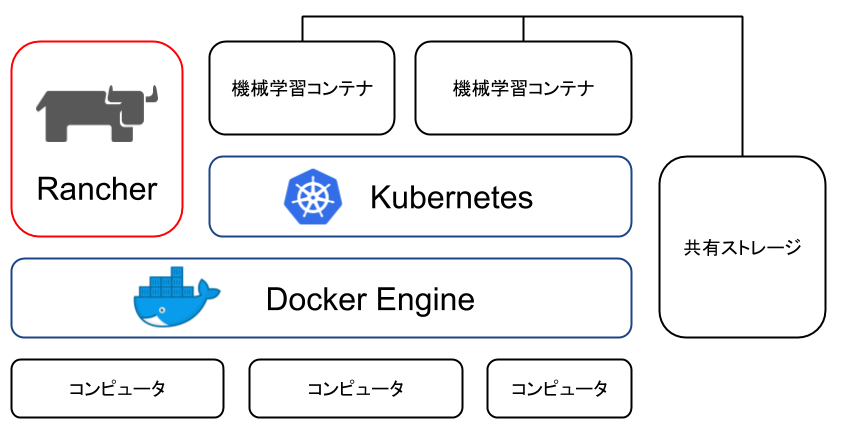Screen dimensions: 845x429
Task: Click the long vertical line above 共有ストレージ
Action: click(x=742, y=90)
